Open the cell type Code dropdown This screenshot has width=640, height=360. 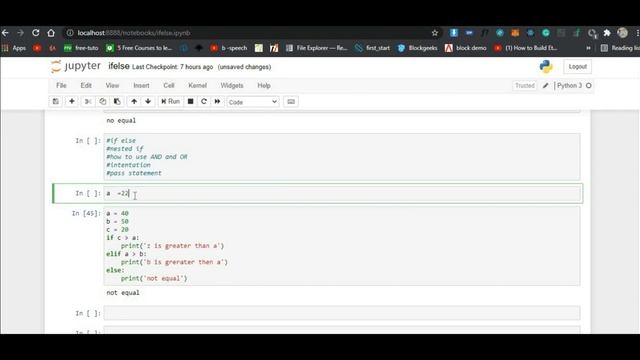coord(253,102)
